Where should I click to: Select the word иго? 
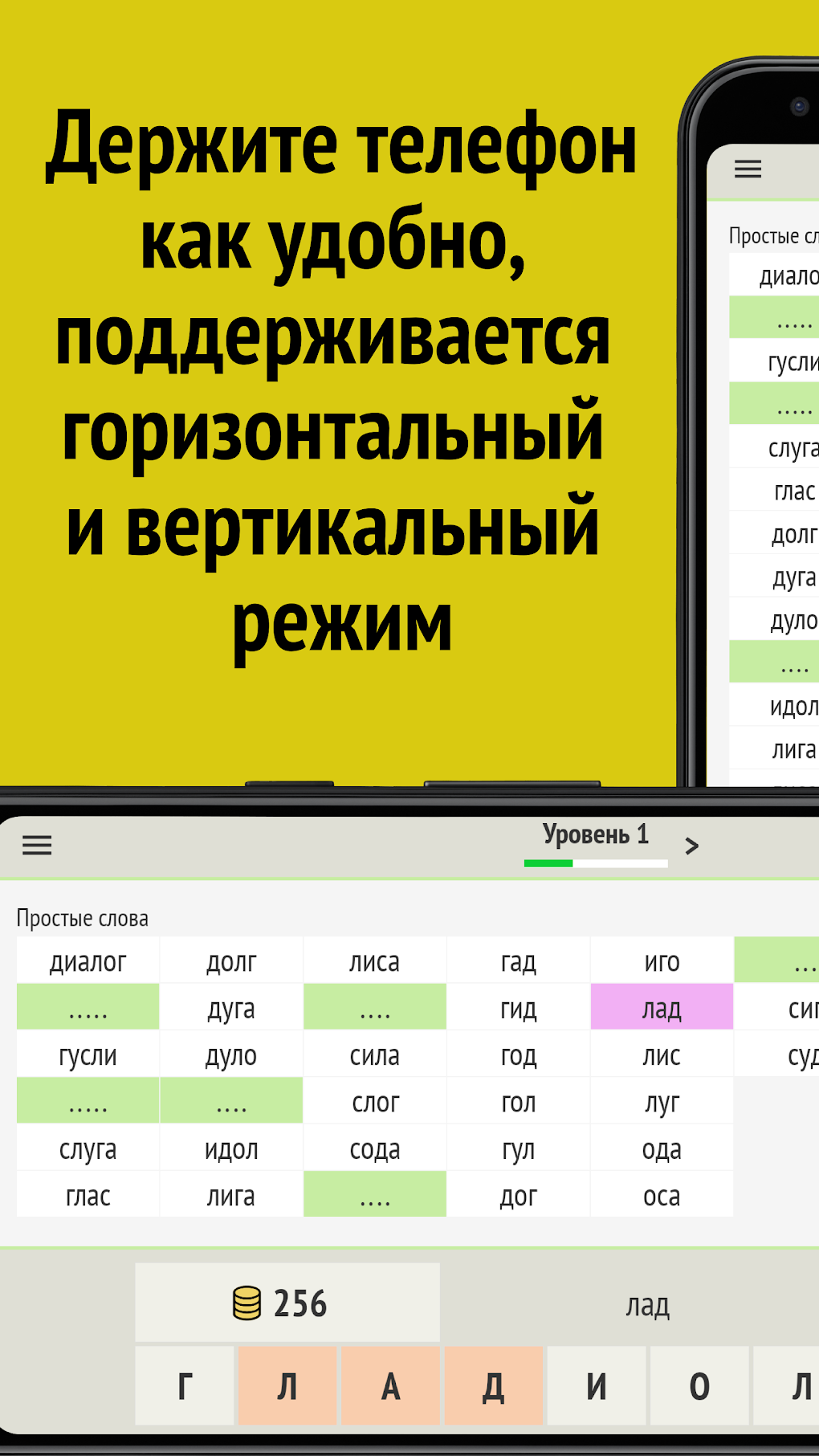coord(662,960)
